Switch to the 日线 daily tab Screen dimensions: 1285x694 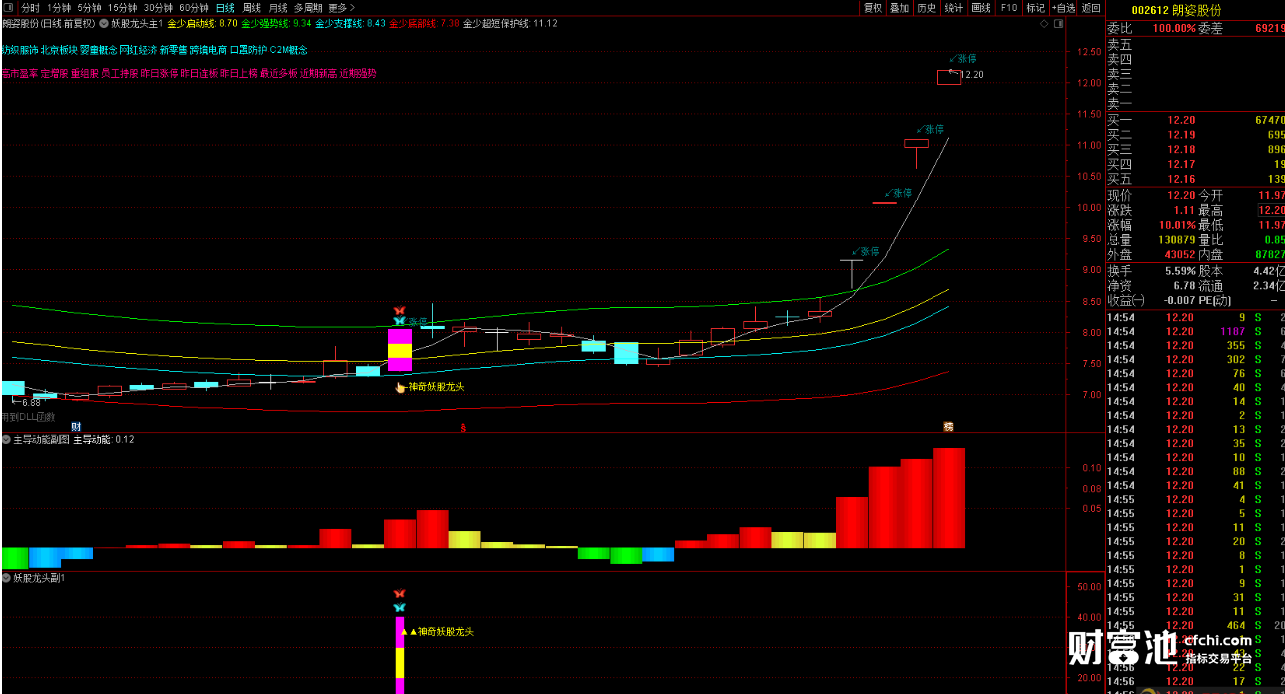225,7
